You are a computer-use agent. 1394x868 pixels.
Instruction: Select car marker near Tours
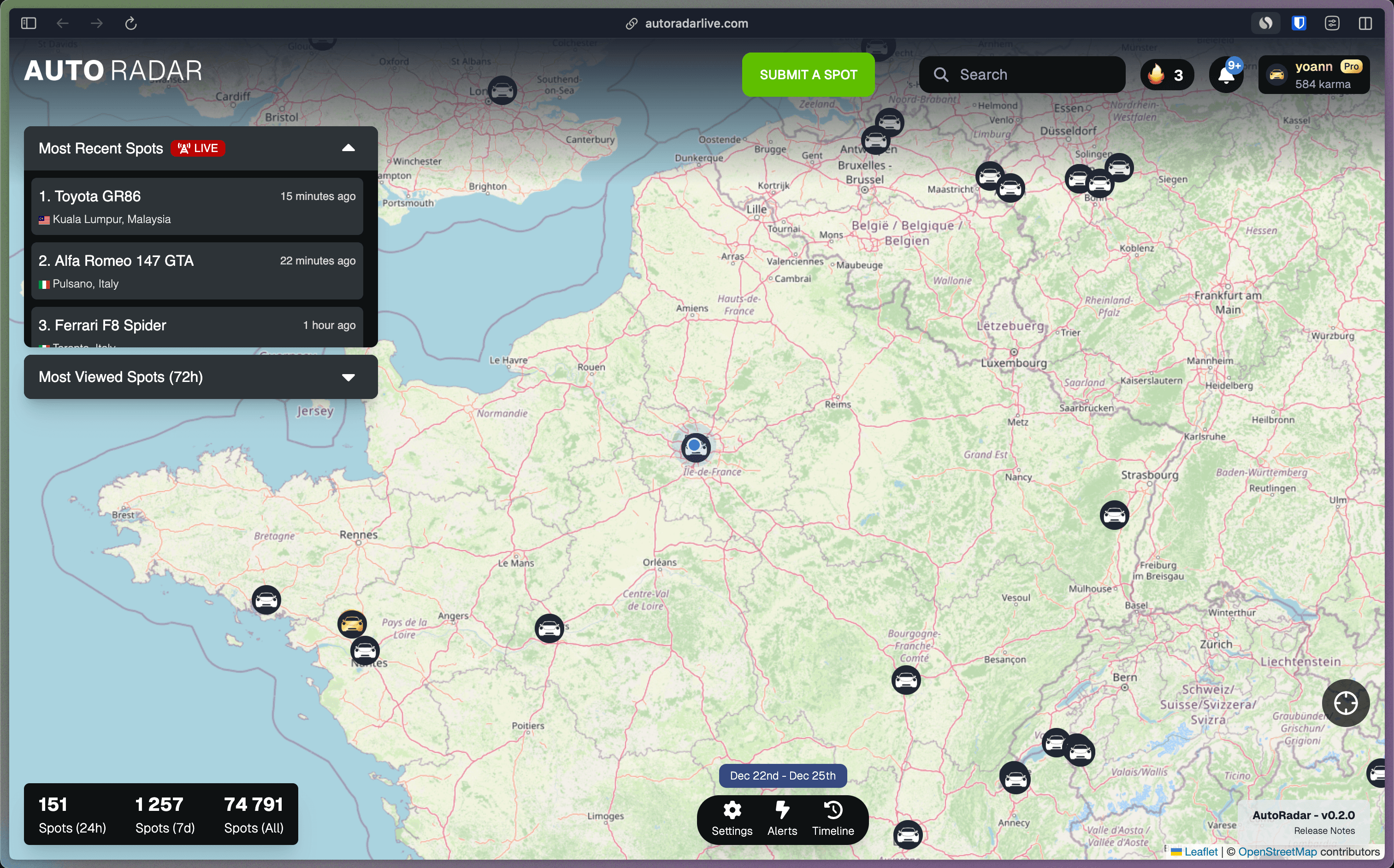549,628
